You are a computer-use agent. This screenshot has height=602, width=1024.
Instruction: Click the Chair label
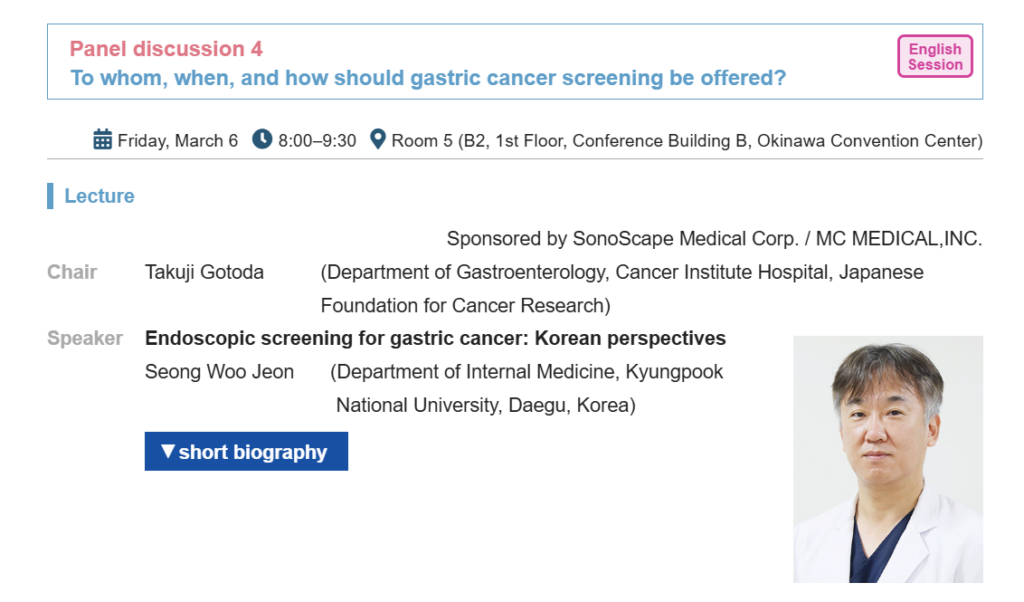tap(72, 272)
